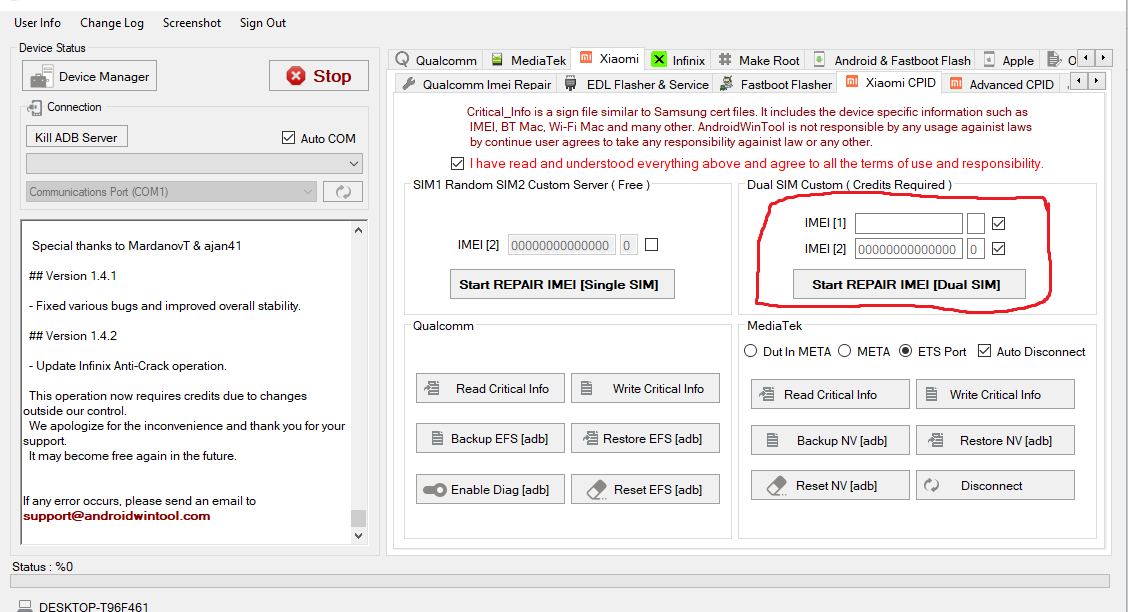The image size is (1128, 612).
Task: Click Reset EFS [adb] eraser button
Action: click(x=645, y=489)
